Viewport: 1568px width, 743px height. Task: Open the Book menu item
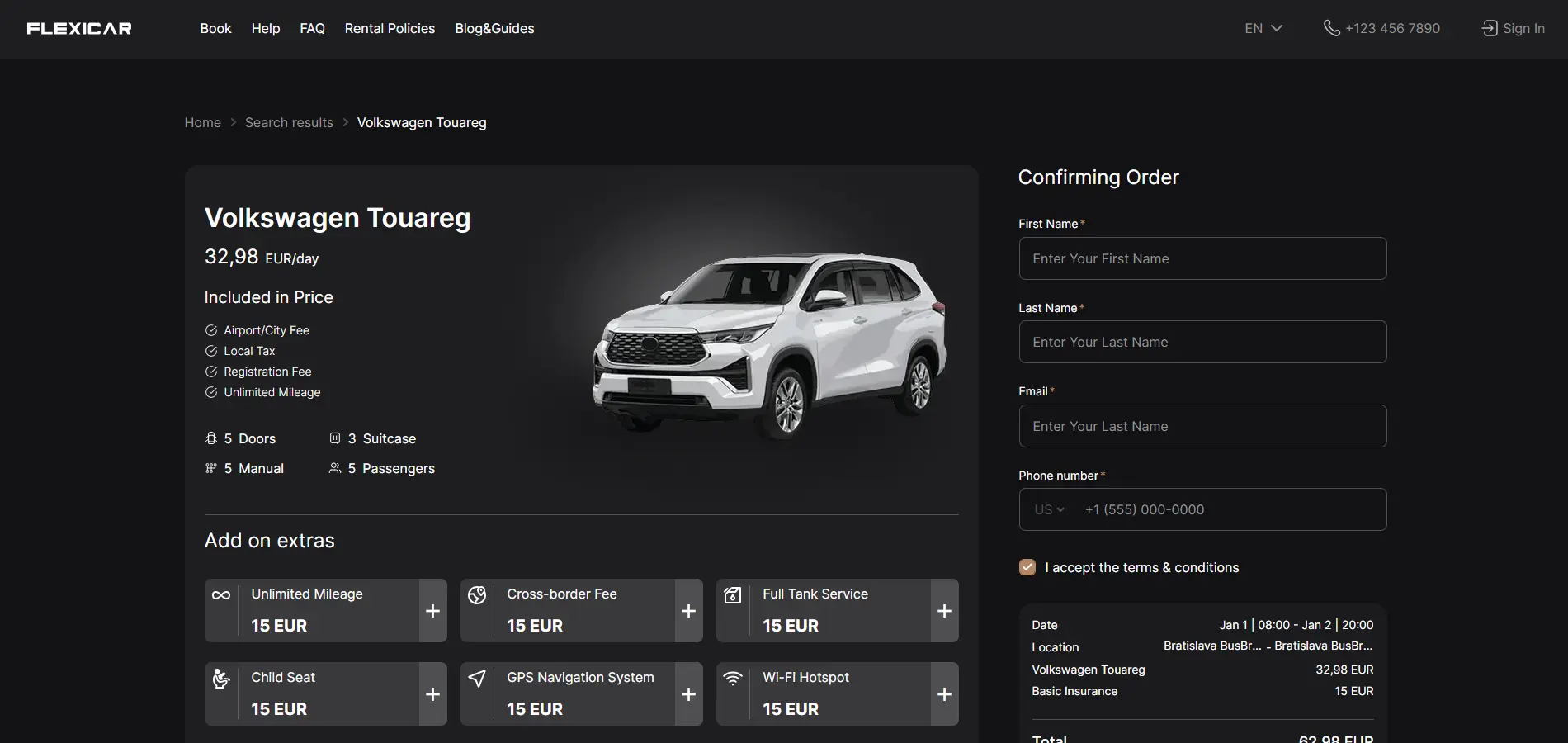tap(215, 29)
